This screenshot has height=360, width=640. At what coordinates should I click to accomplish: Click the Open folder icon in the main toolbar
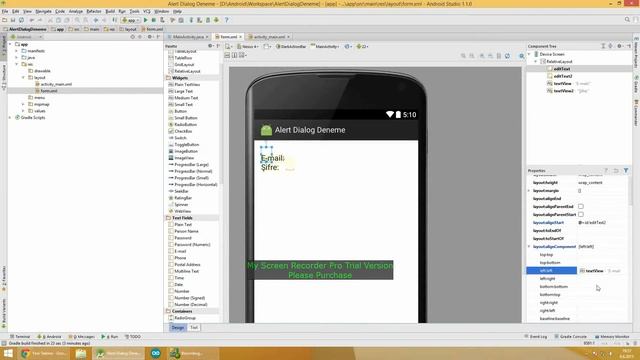click(4, 20)
